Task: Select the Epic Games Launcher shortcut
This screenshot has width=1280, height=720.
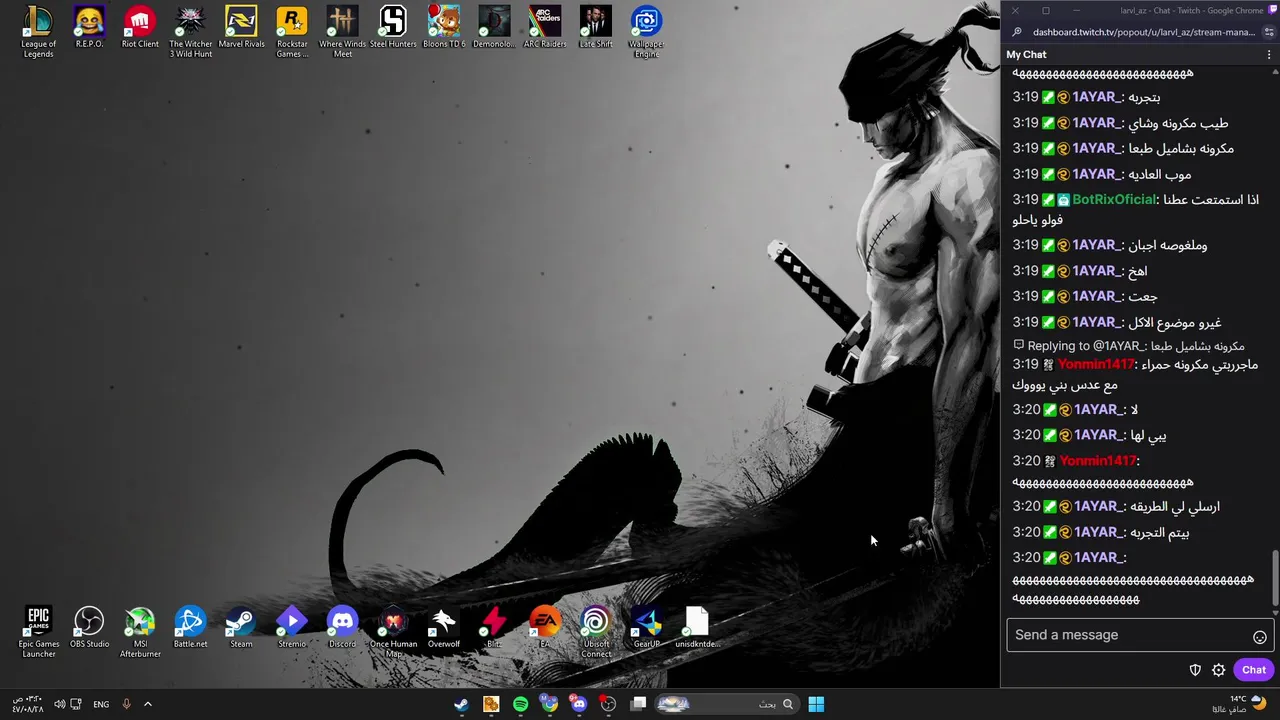Action: point(38,632)
